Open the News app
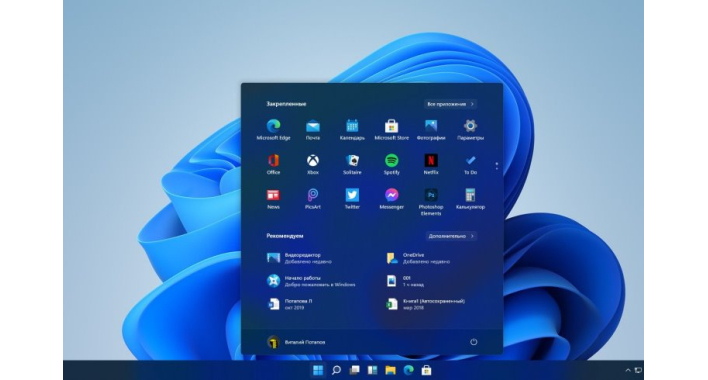The width and height of the screenshot is (708, 380). pyautogui.click(x=273, y=199)
